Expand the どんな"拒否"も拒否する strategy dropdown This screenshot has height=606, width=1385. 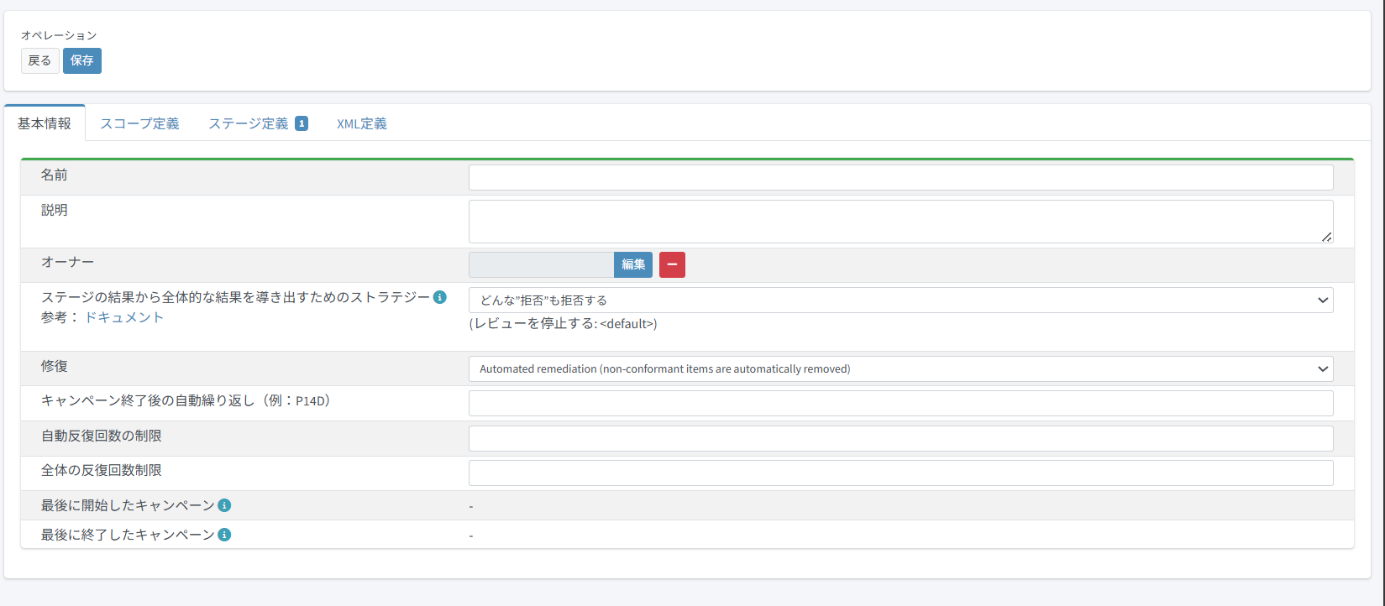(x=901, y=300)
